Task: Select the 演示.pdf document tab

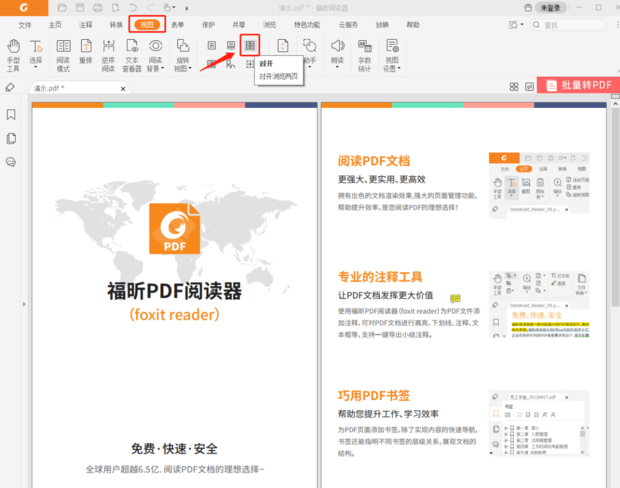Action: [79, 88]
